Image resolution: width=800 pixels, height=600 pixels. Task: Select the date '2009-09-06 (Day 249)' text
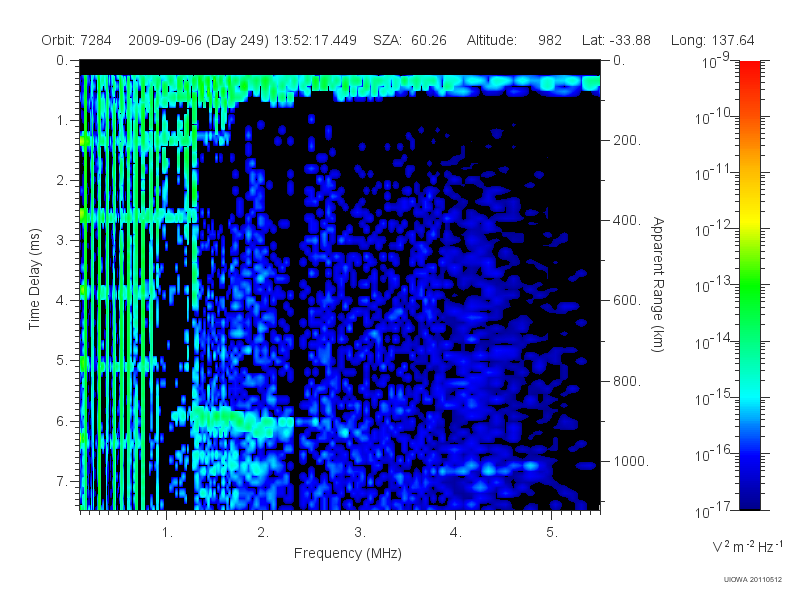point(198,40)
